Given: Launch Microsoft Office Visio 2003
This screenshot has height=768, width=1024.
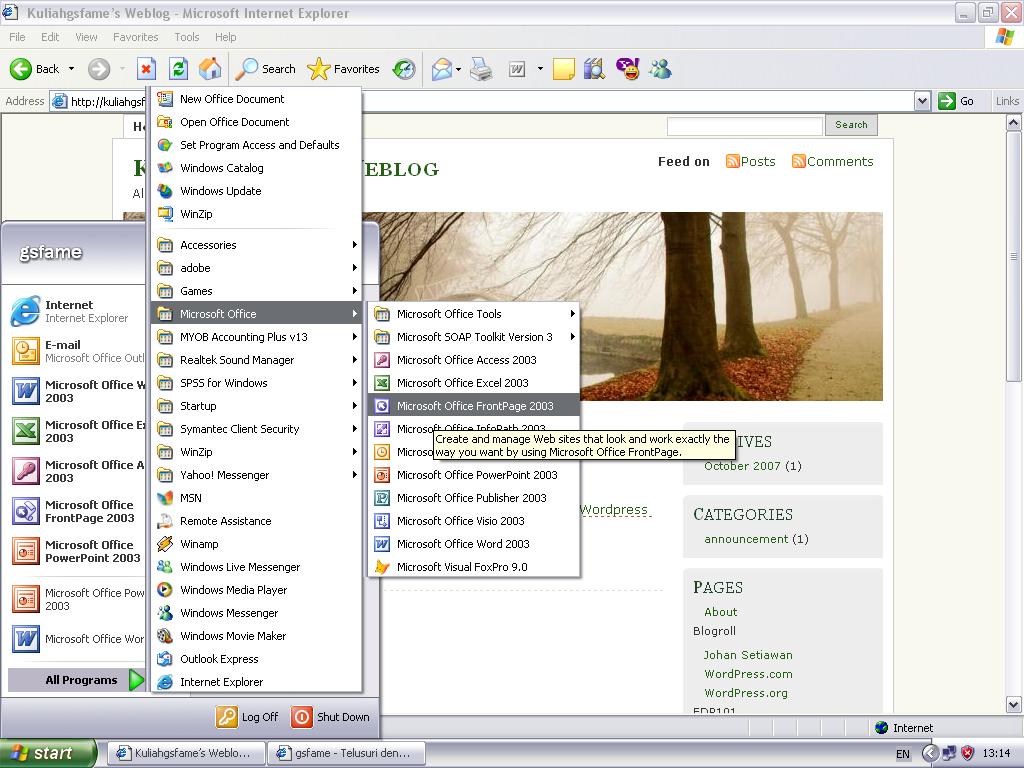Looking at the screenshot, I should (473, 520).
